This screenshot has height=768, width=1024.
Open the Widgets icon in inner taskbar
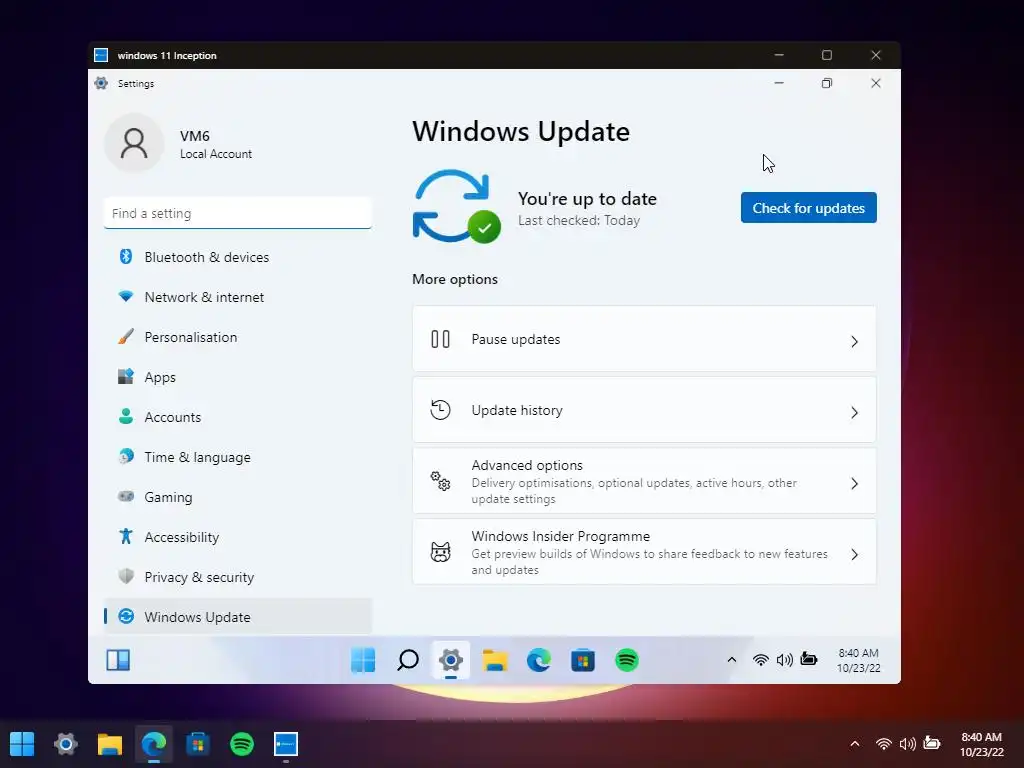pos(118,660)
